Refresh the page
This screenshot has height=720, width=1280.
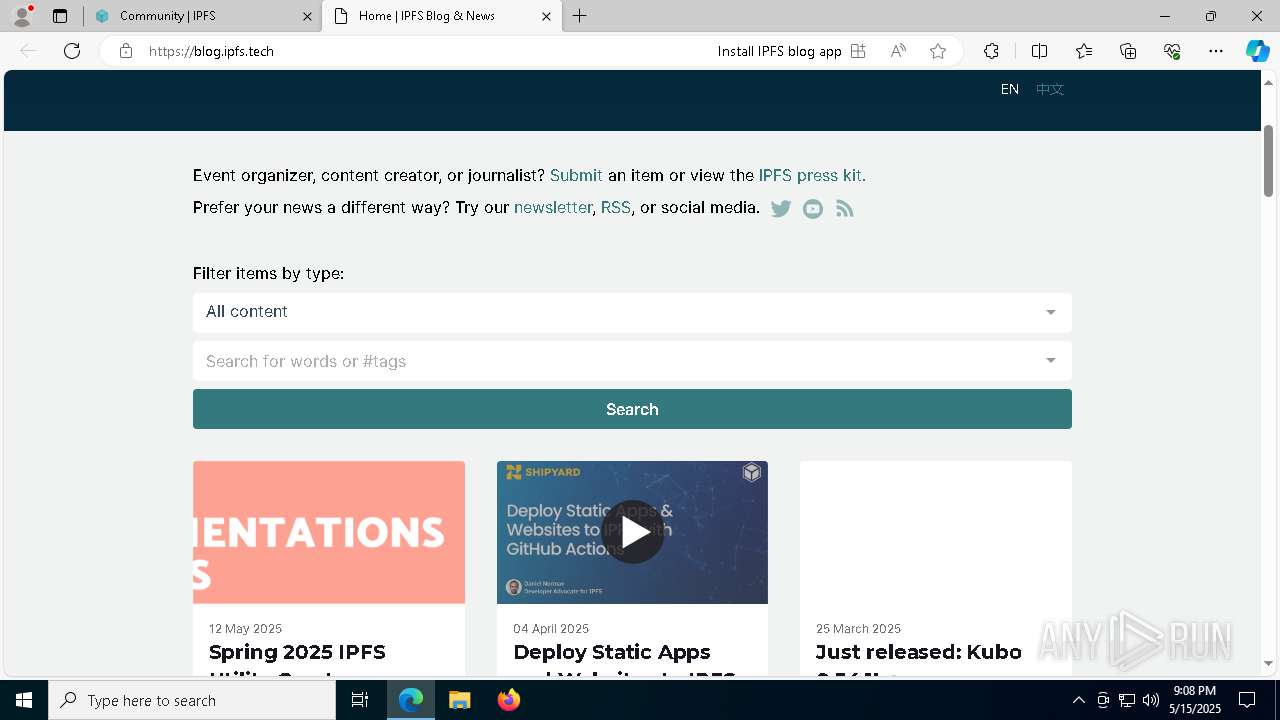[72, 51]
